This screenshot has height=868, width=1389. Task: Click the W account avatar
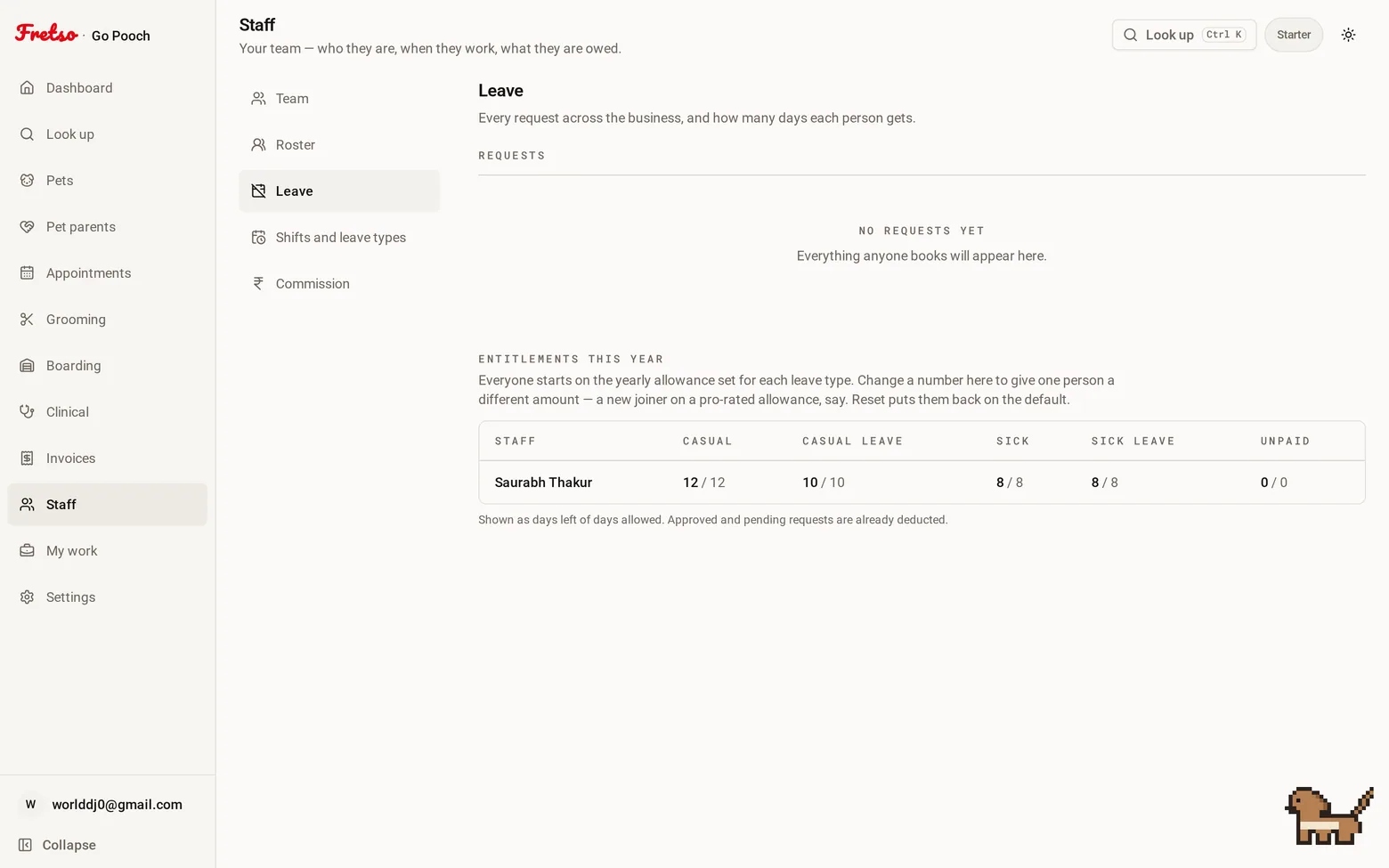pos(30,804)
